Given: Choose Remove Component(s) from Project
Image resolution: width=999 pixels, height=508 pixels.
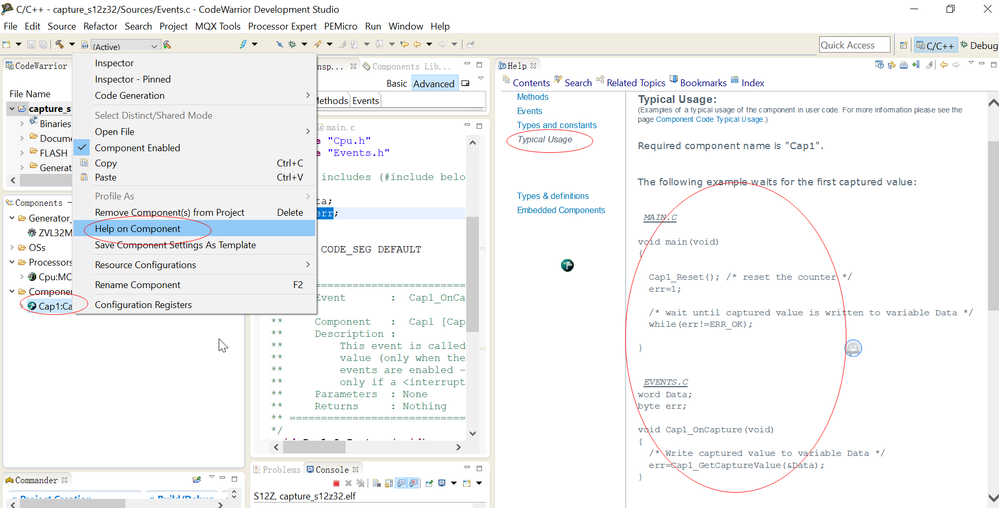Looking at the screenshot, I should pyautogui.click(x=194, y=212).
